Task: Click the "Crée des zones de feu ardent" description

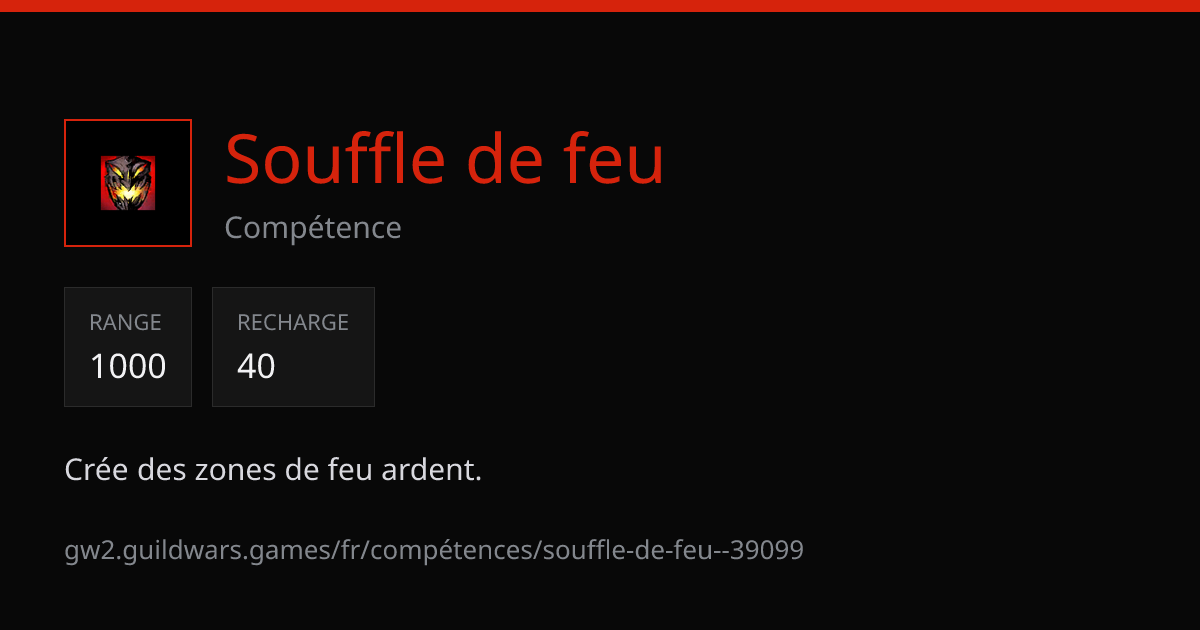Action: [x=273, y=469]
